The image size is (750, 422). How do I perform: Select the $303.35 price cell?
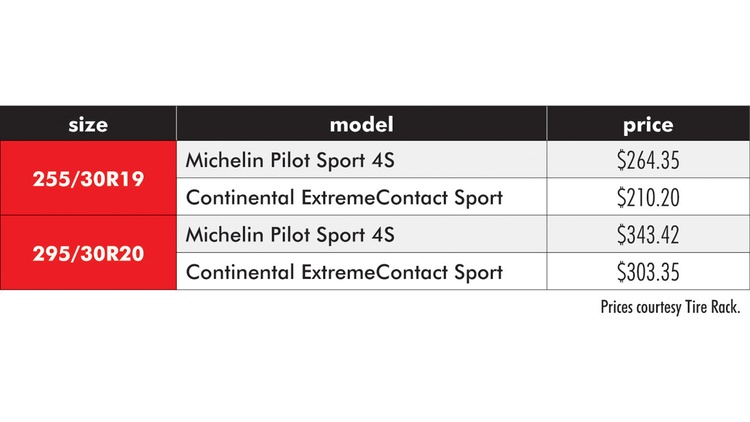tap(647, 271)
